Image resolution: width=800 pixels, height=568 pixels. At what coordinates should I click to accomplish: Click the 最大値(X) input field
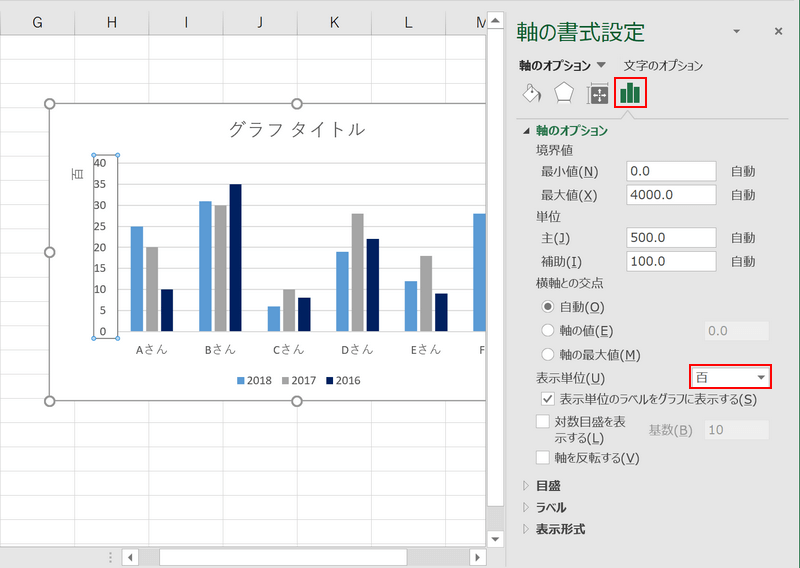[x=671, y=195]
